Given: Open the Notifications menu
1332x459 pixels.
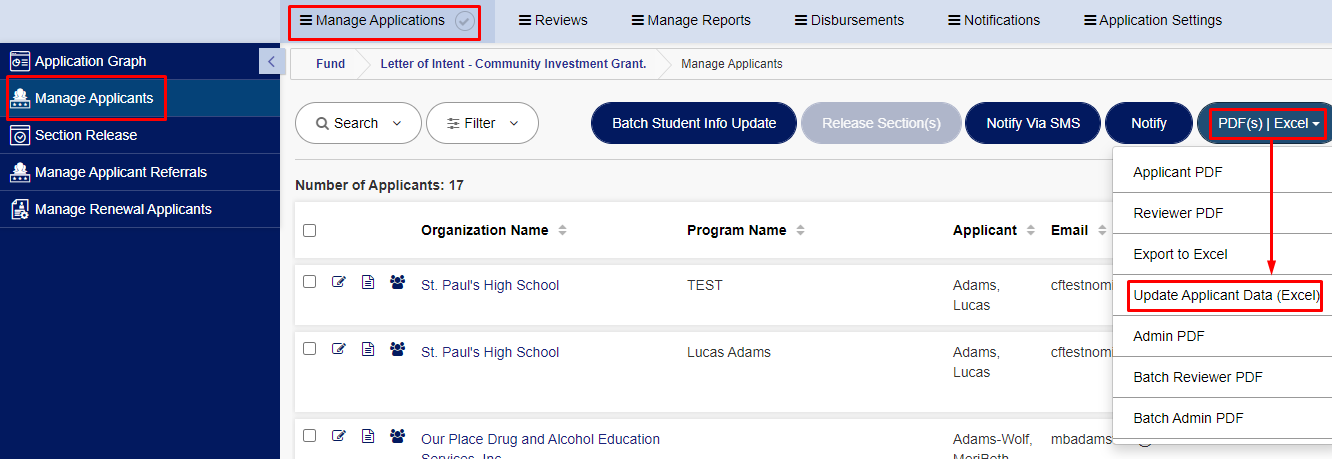Looking at the screenshot, I should click(994, 20).
